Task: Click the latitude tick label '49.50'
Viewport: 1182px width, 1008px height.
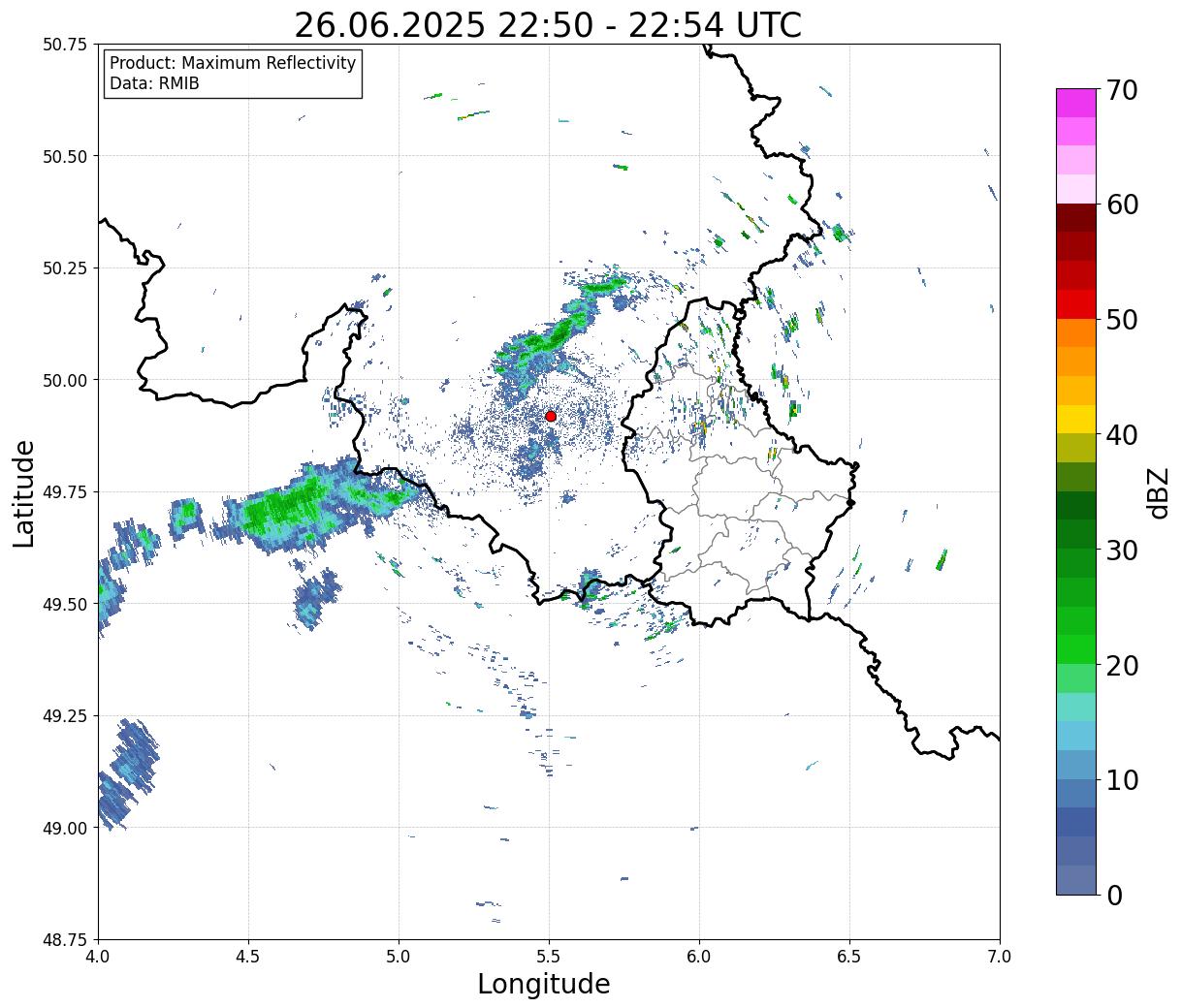Action: click(64, 604)
